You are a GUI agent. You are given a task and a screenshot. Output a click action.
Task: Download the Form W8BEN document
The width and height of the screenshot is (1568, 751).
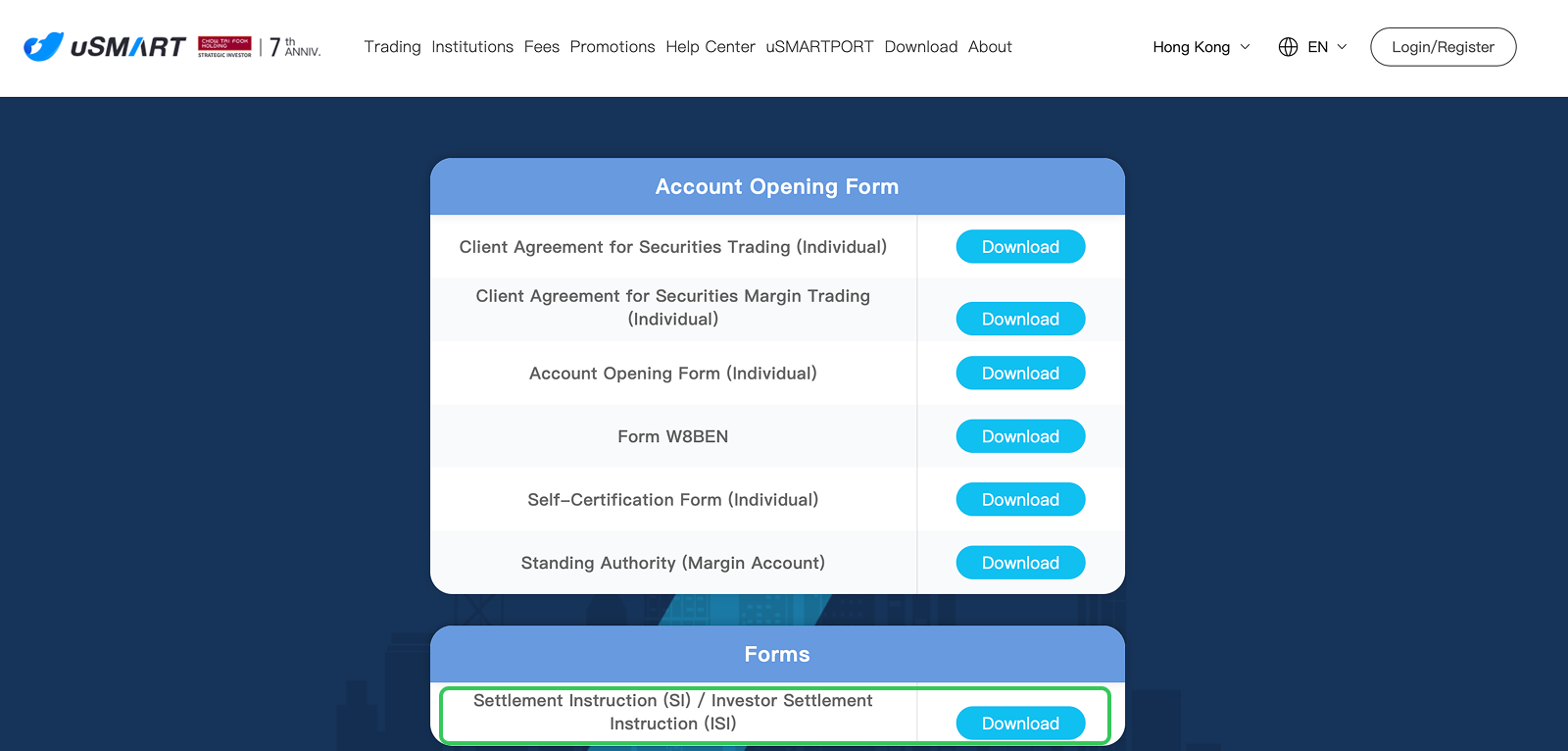point(1020,436)
